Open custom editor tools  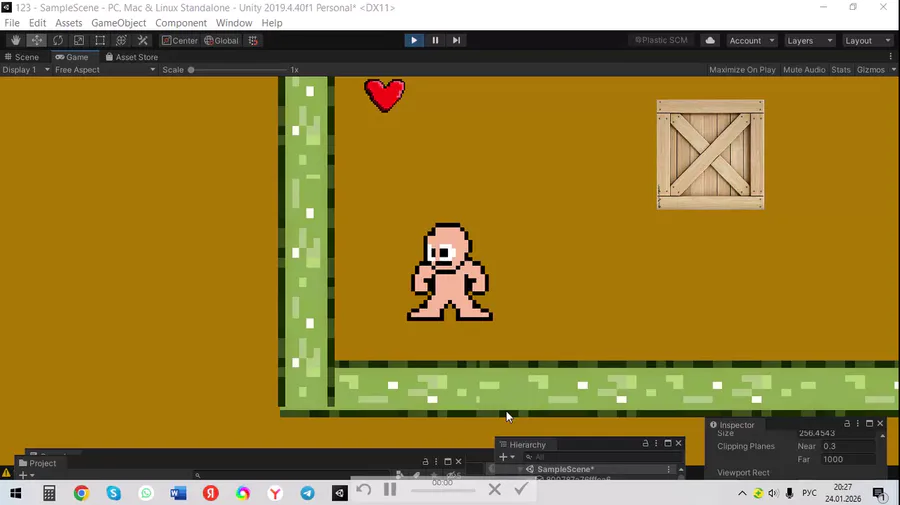coord(142,40)
